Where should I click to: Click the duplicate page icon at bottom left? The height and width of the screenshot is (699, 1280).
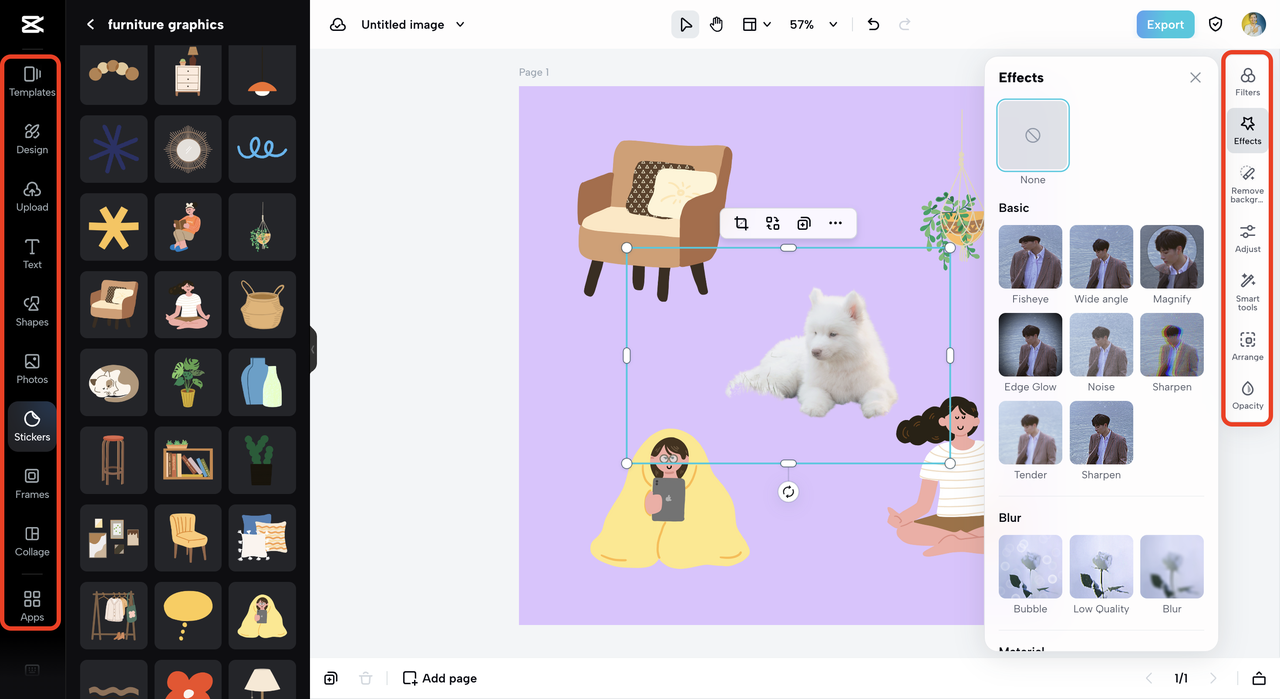click(x=331, y=678)
